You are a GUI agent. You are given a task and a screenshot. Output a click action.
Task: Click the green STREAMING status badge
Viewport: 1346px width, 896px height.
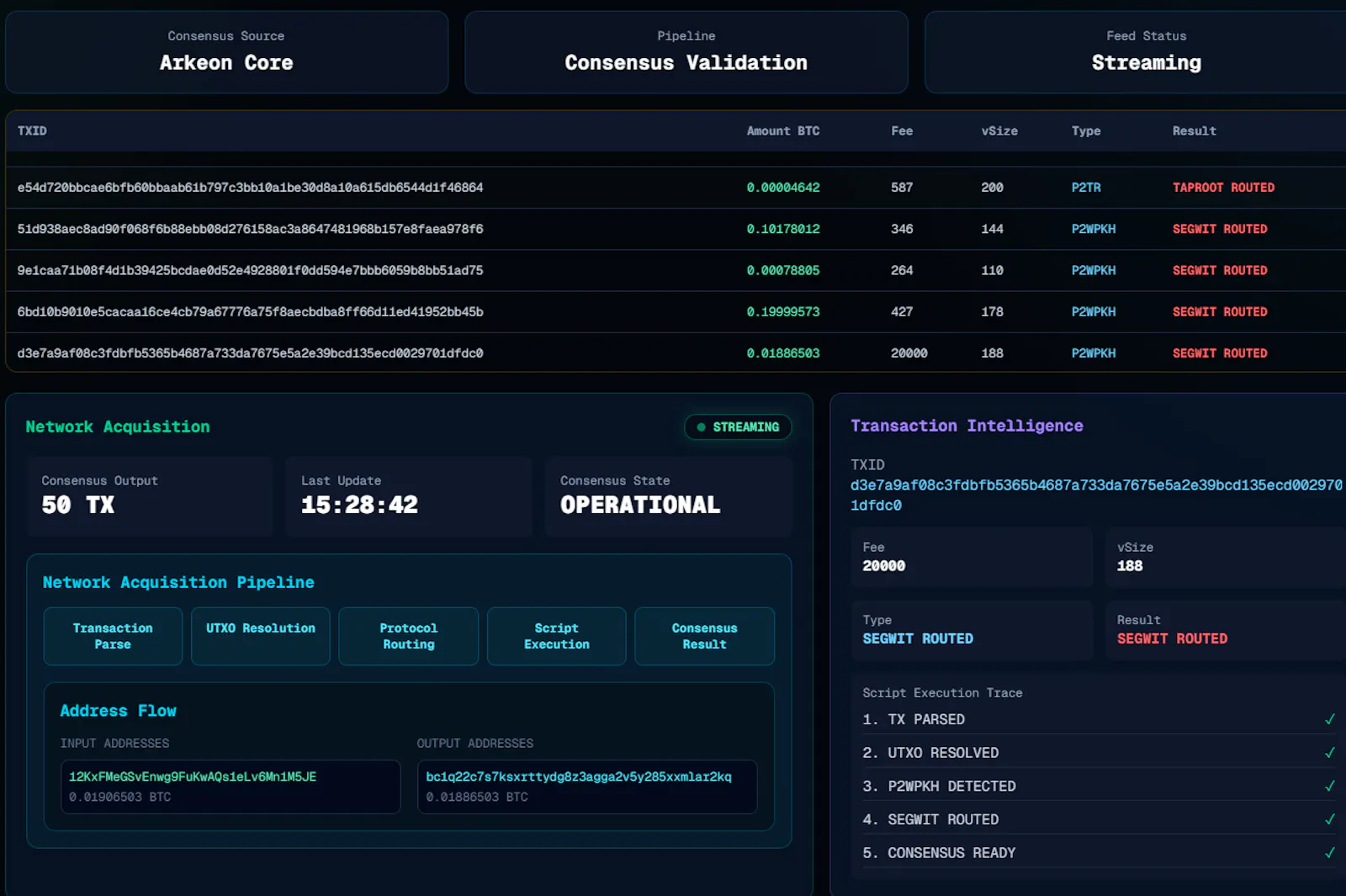pyautogui.click(x=738, y=427)
